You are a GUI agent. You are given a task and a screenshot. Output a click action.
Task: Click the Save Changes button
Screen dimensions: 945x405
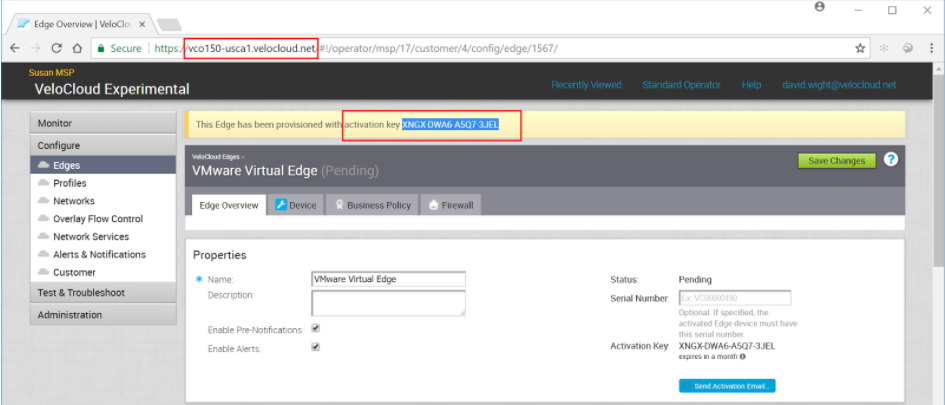tap(836, 161)
